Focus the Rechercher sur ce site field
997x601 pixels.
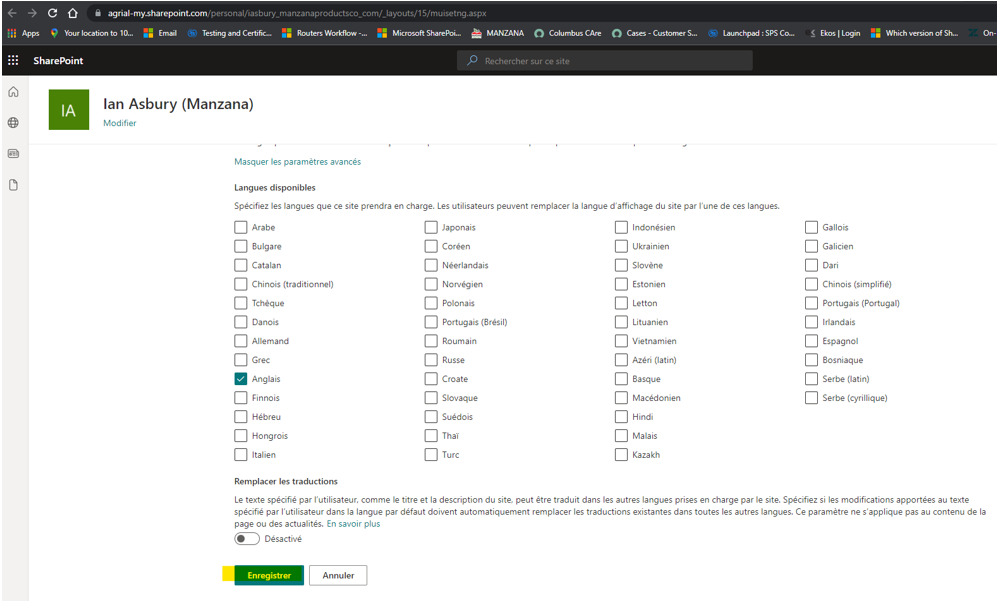click(605, 61)
